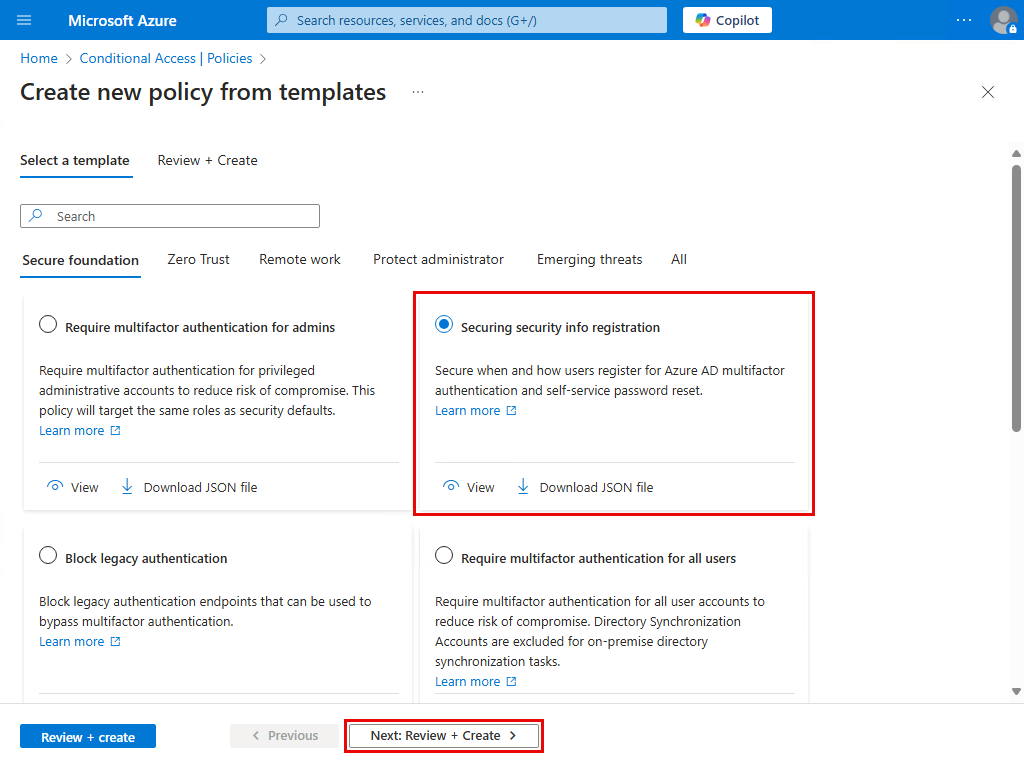Click the eye icon in MFA admins card
The width and height of the screenshot is (1024, 768).
click(x=55, y=486)
